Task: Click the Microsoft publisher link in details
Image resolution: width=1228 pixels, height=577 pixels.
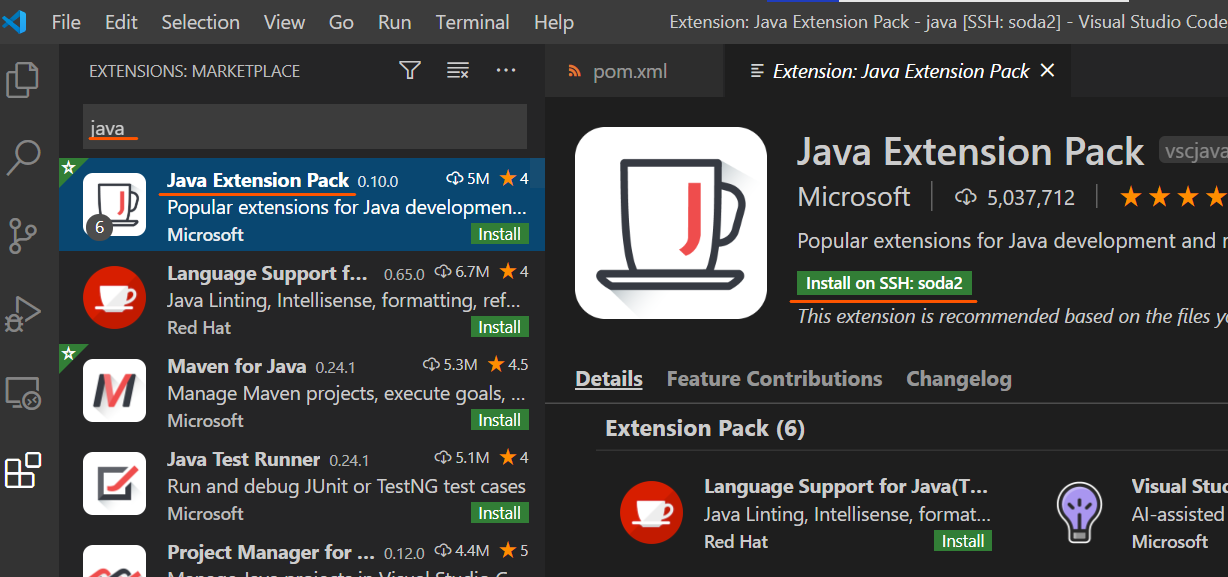Action: tap(854, 197)
